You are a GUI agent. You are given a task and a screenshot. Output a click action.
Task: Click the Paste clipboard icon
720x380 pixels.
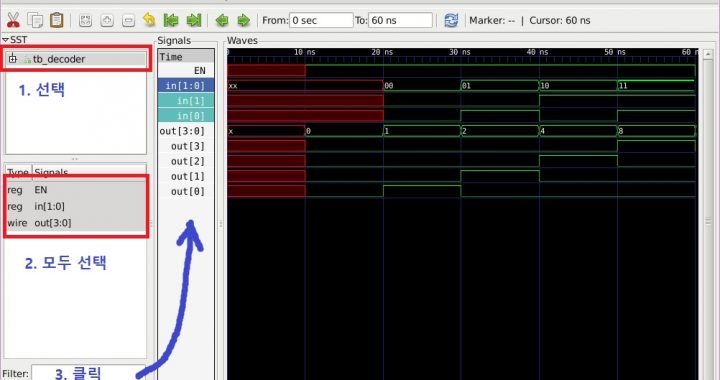point(56,20)
